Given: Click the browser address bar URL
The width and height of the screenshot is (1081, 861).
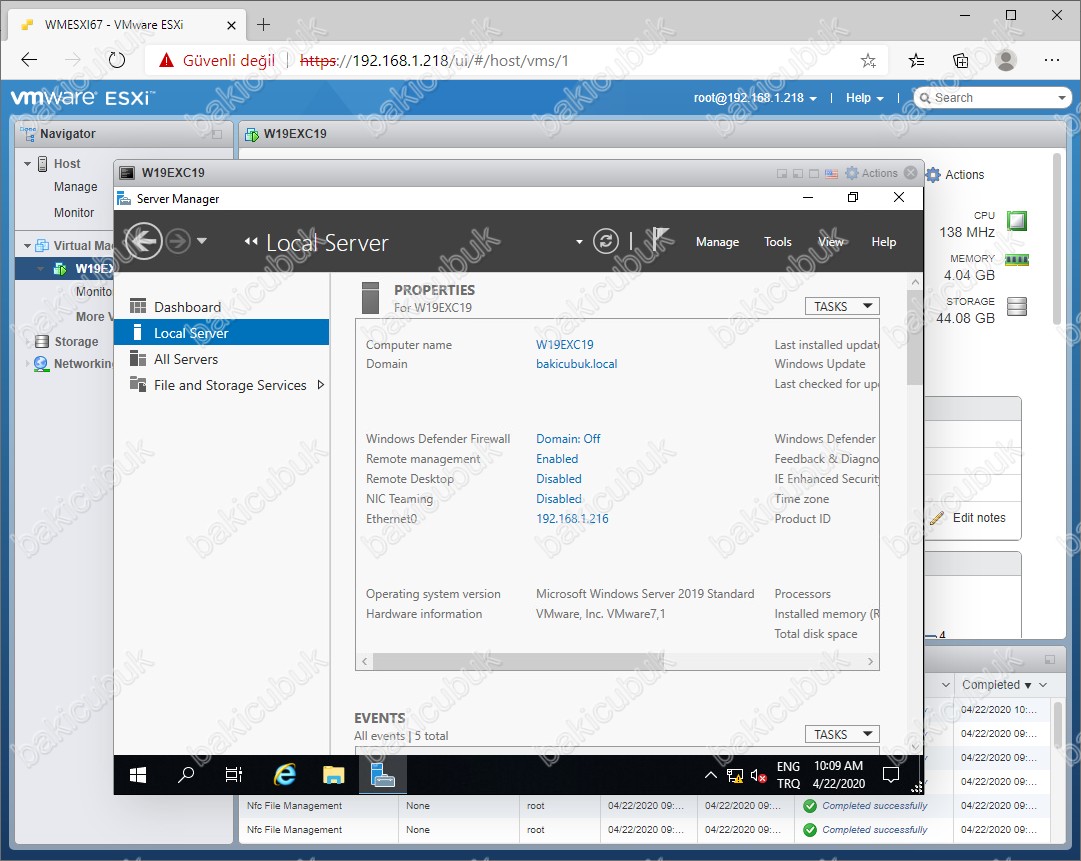Looking at the screenshot, I should pos(434,61).
